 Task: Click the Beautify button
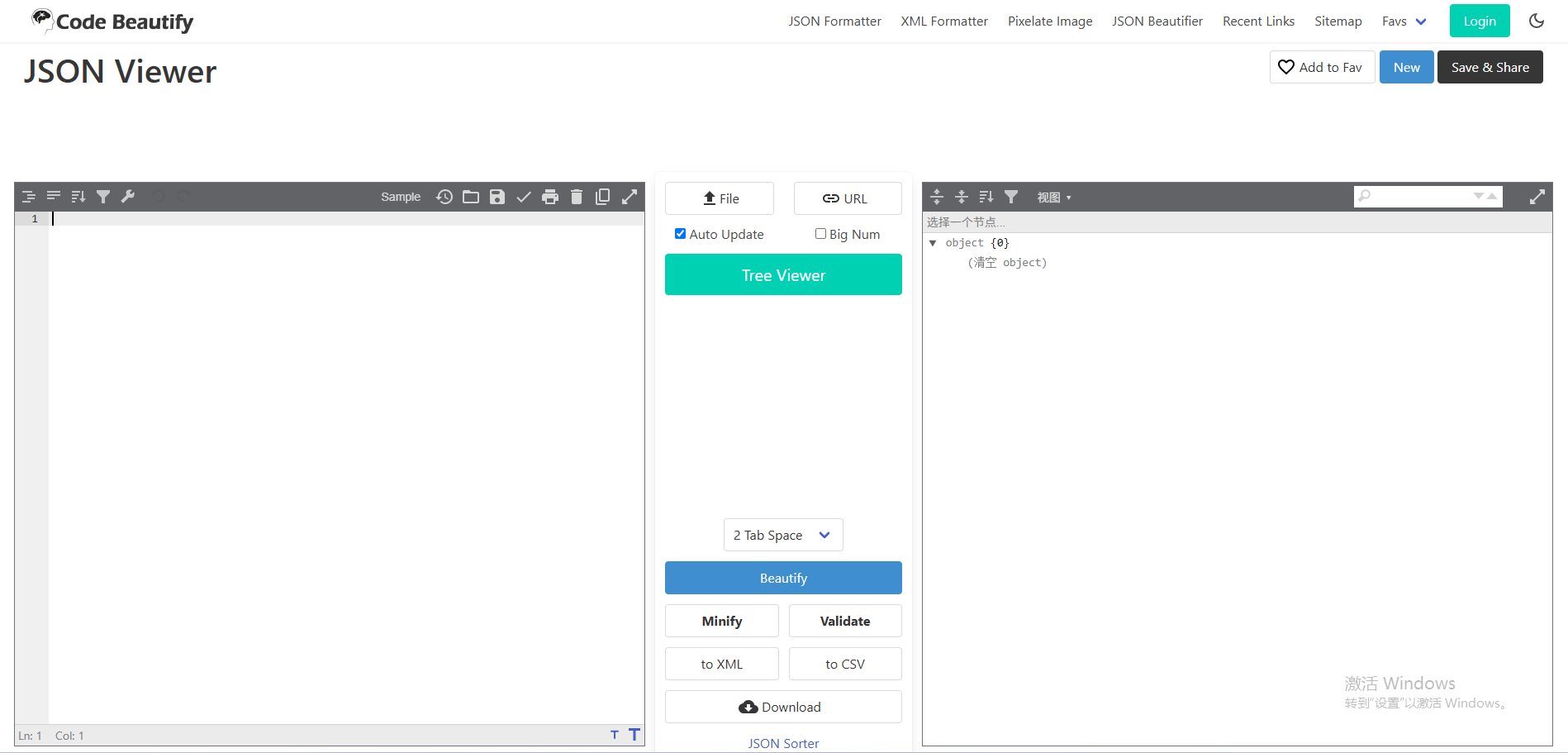(783, 578)
